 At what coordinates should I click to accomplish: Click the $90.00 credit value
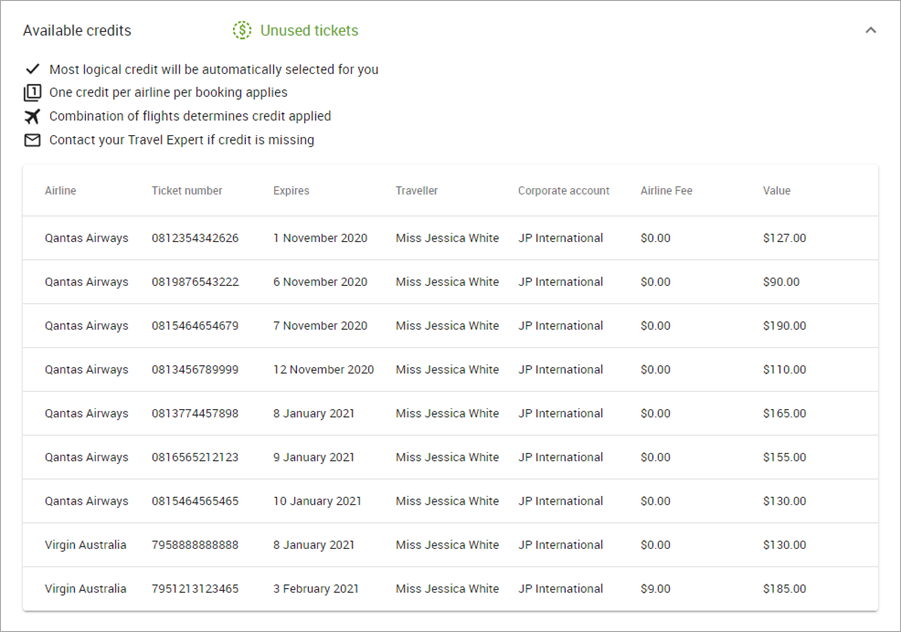pos(781,282)
